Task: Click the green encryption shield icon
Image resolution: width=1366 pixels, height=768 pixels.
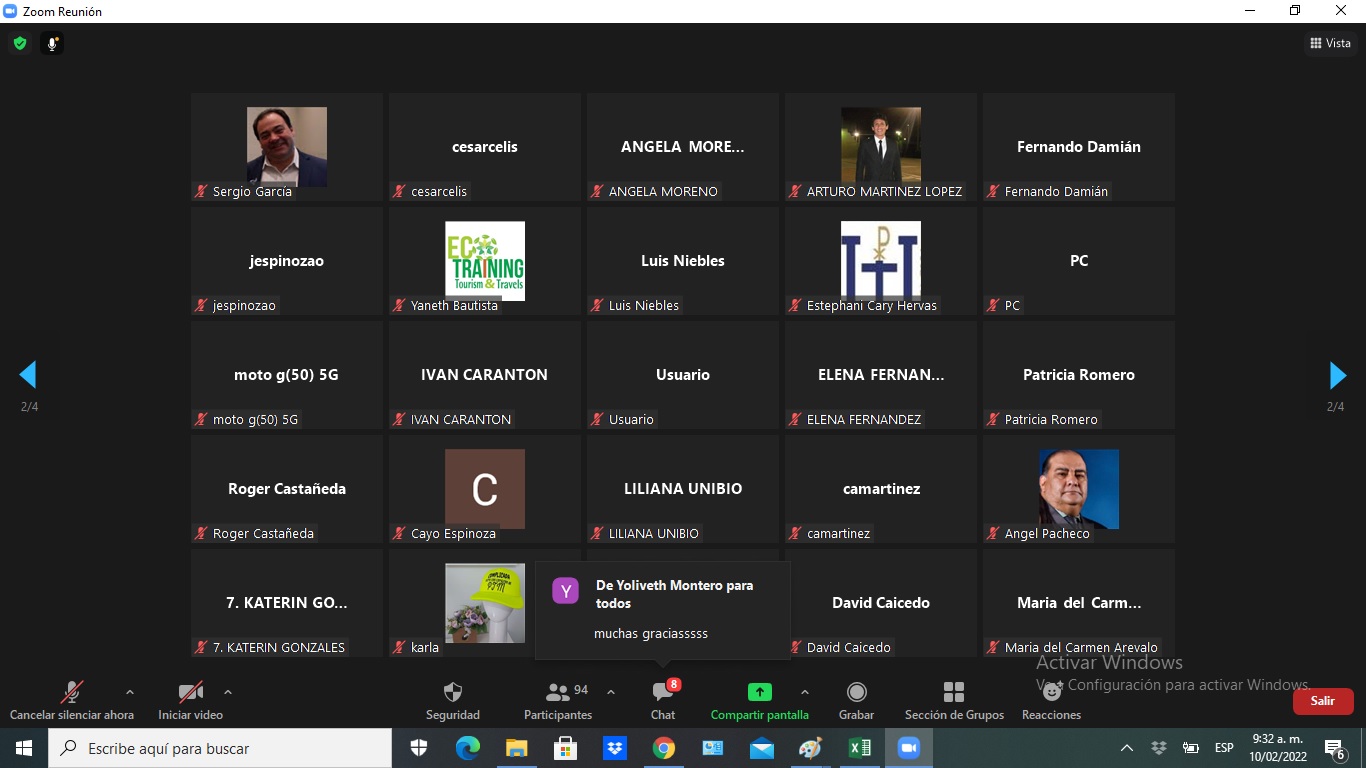Action: [19, 44]
